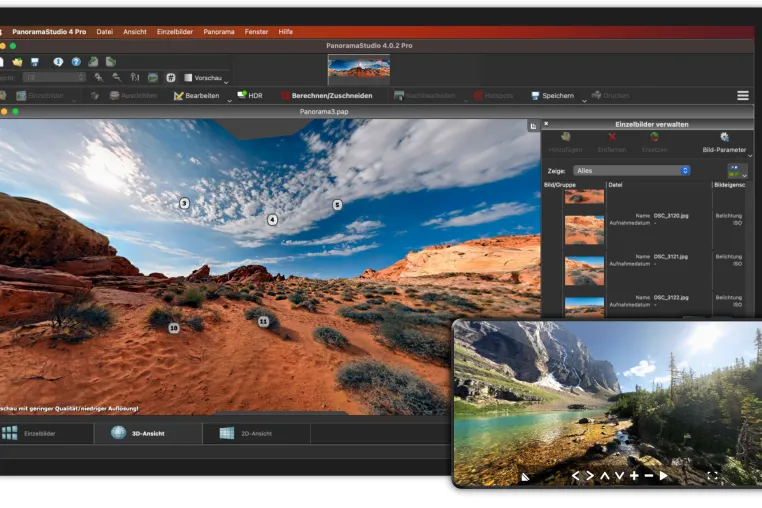Click Berechnen/Zuschneiden button

[327, 95]
